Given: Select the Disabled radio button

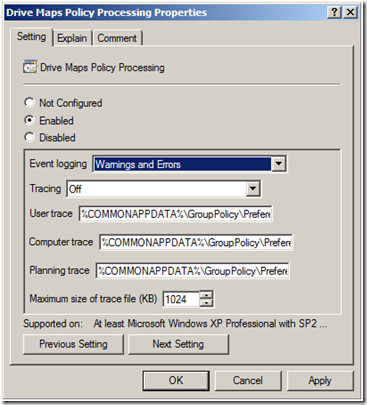Looking at the screenshot, I should [29, 137].
